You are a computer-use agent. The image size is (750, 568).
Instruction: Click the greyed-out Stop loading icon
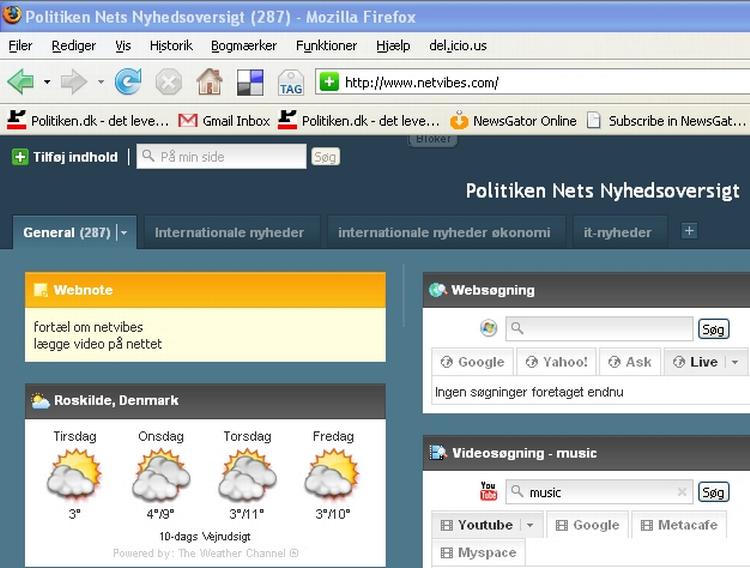click(x=168, y=82)
